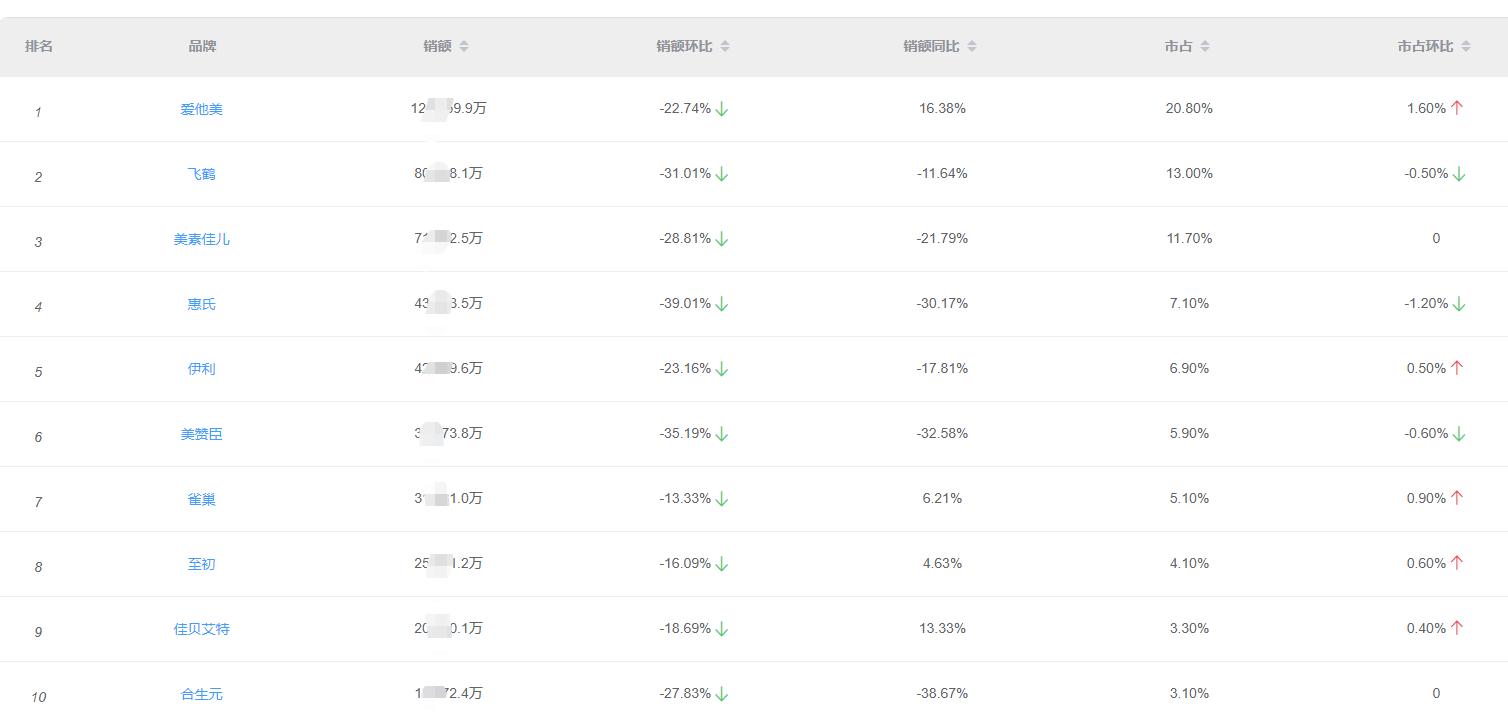Select the 11.70% market share cell
The width and height of the screenshot is (1508, 716).
tap(1189, 238)
